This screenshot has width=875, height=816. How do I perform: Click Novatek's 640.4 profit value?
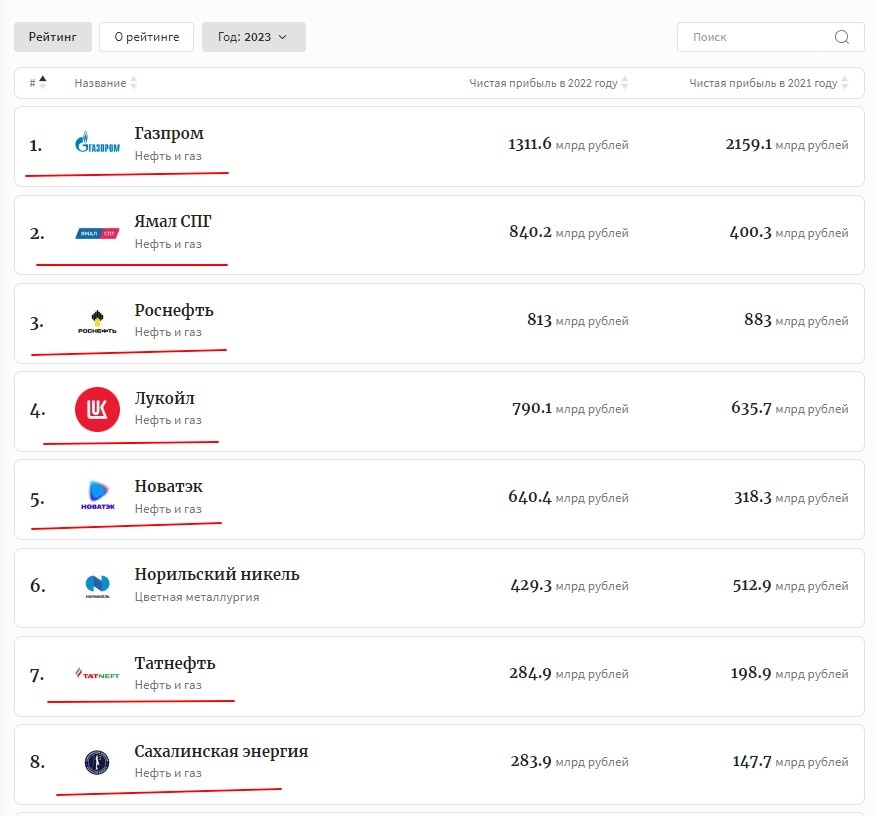[530, 497]
